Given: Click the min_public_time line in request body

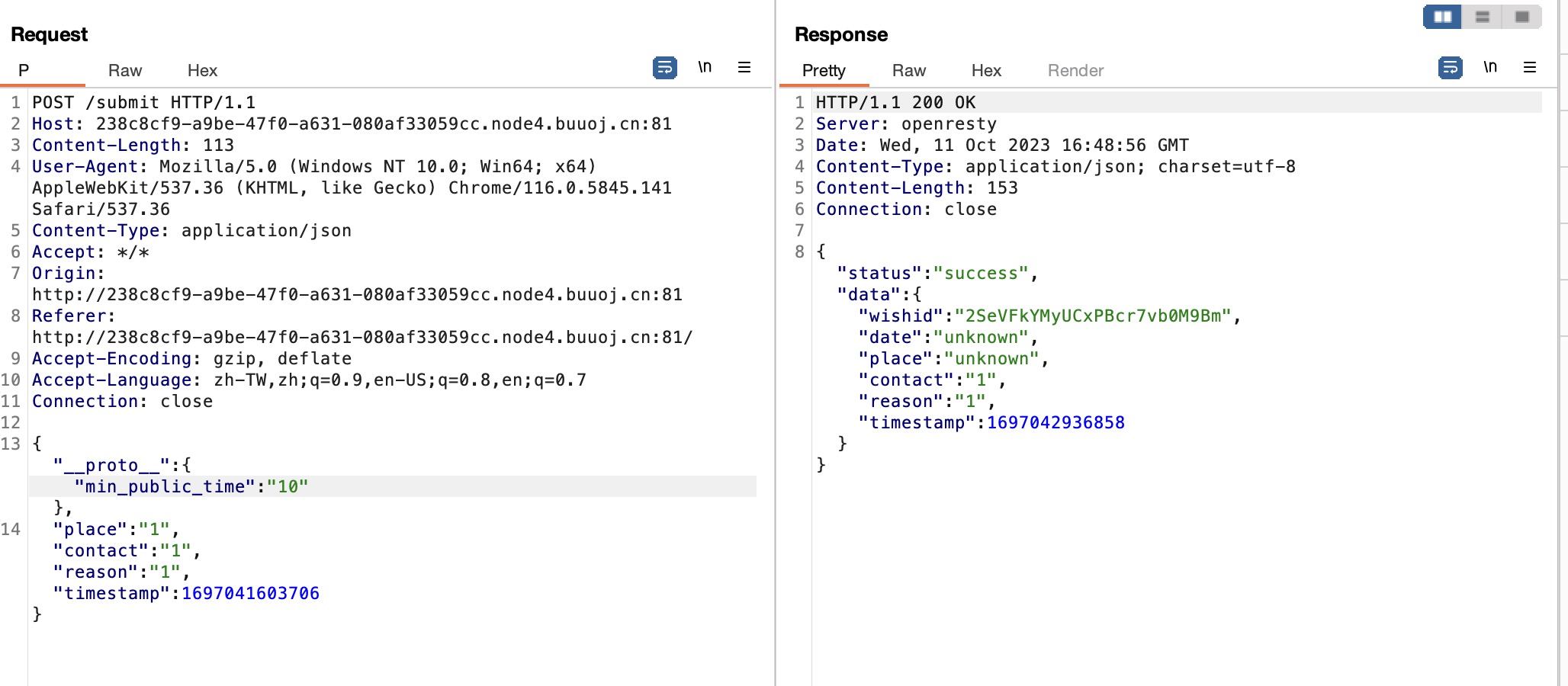Looking at the screenshot, I should tap(191, 486).
